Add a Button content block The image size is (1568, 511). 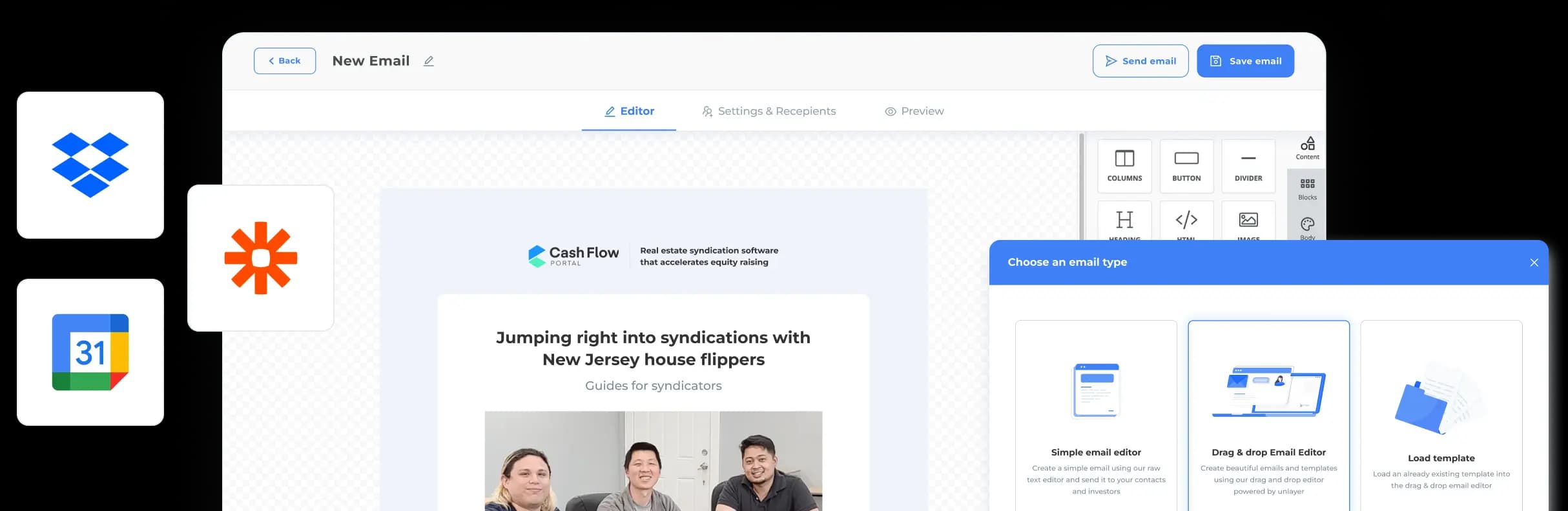(x=1186, y=166)
